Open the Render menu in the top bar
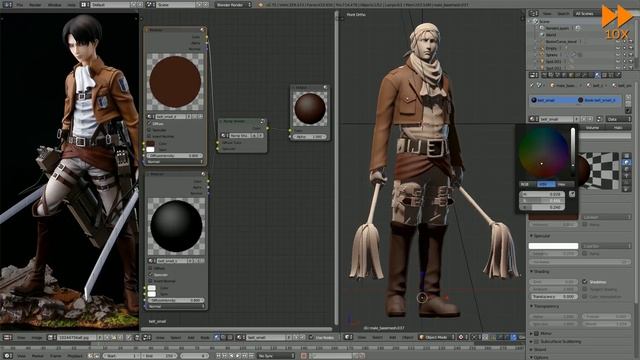The height and width of the screenshot is (360, 640). tap(36, 5)
